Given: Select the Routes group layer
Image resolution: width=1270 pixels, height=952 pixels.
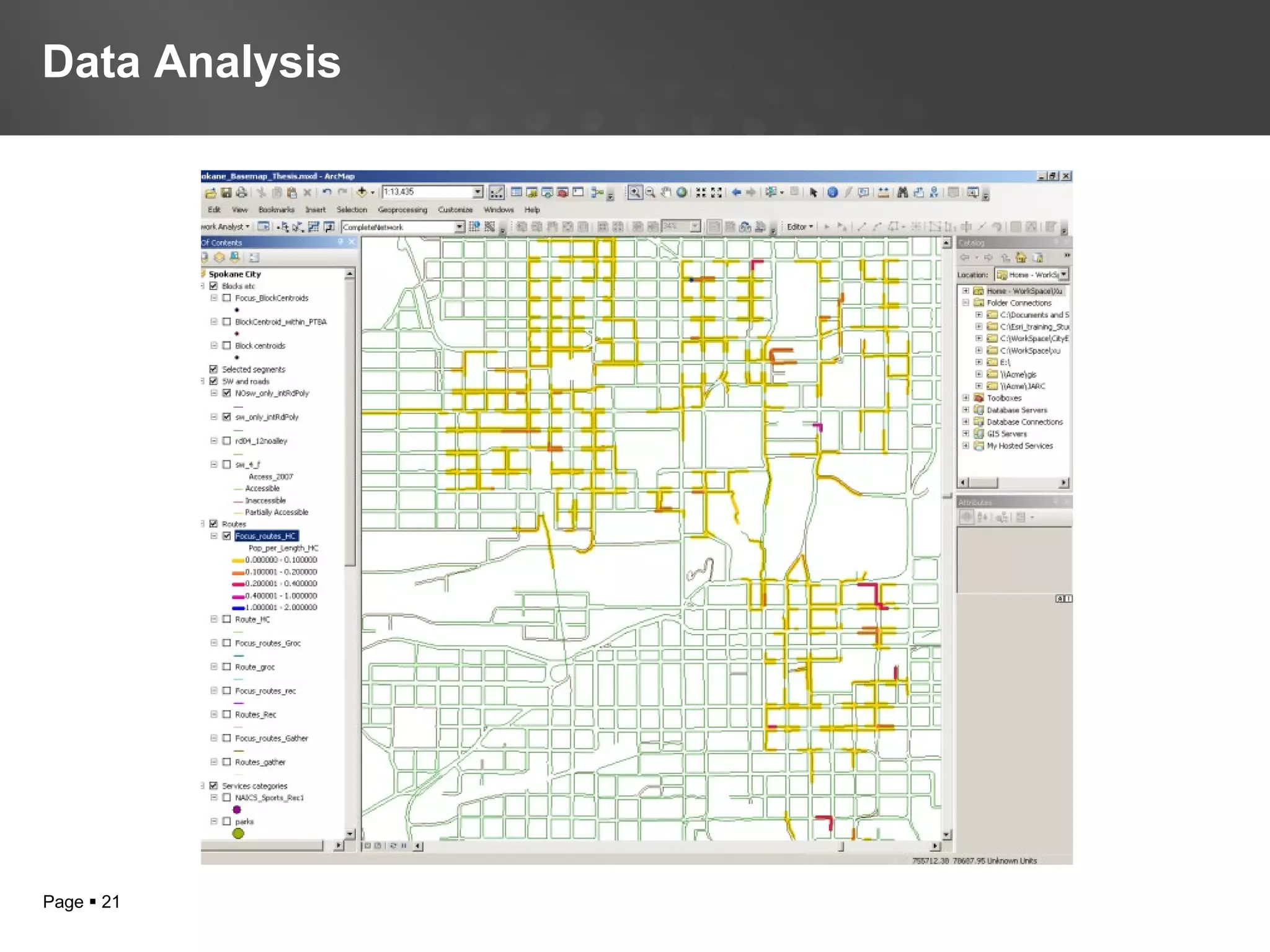Looking at the screenshot, I should (234, 524).
